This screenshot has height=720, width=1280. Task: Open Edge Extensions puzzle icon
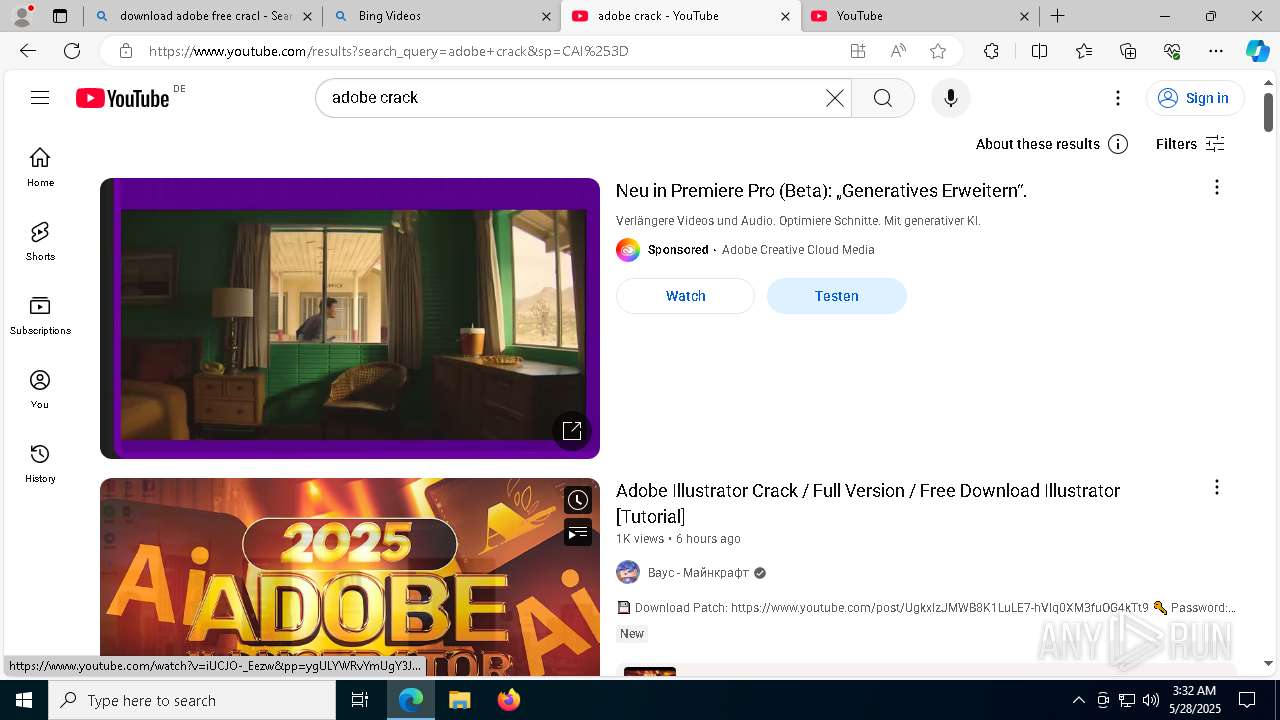point(991,51)
